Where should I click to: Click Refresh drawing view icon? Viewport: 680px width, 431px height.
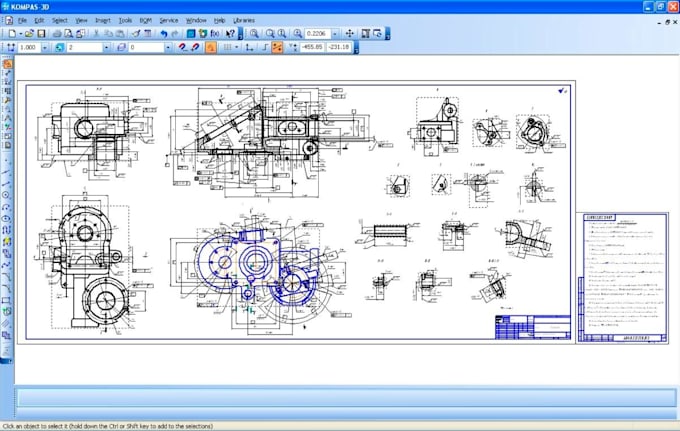378,33
